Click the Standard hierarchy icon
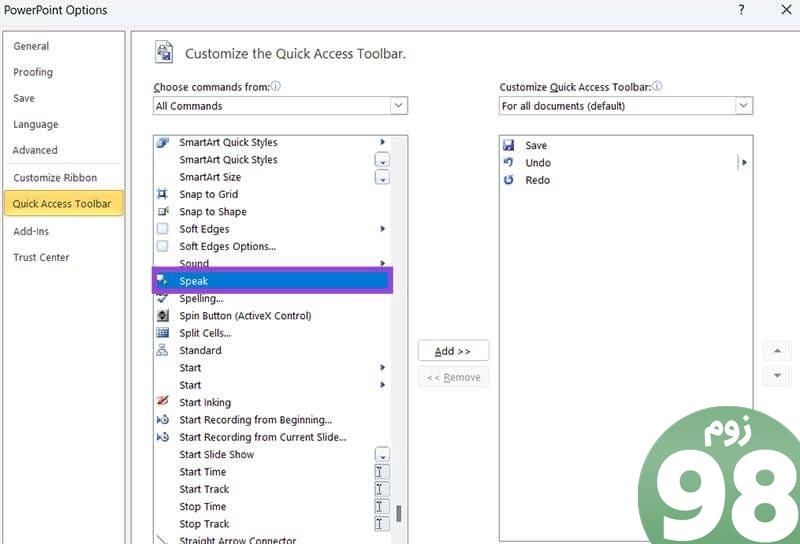 tap(162, 350)
